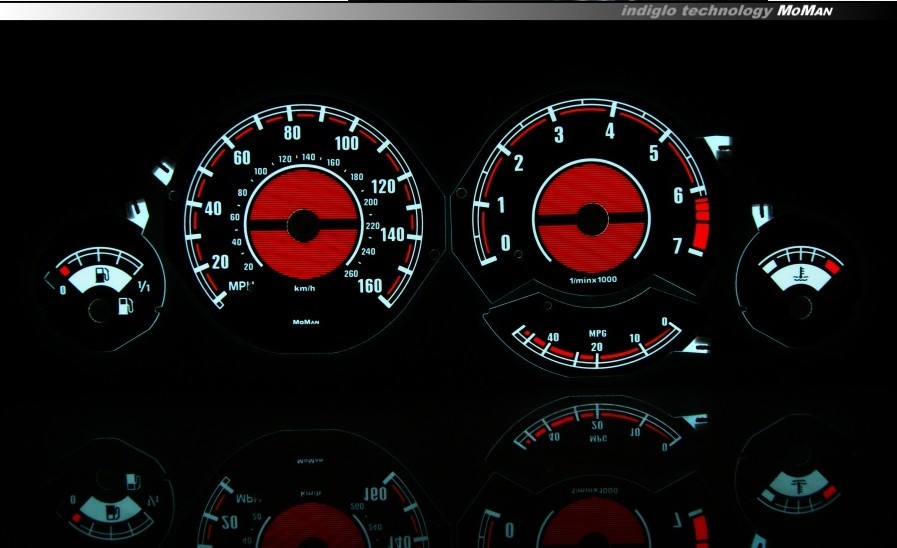Click the 10 on the MPG economy gauge
Viewport: 897px width, 548px height.
635,339
